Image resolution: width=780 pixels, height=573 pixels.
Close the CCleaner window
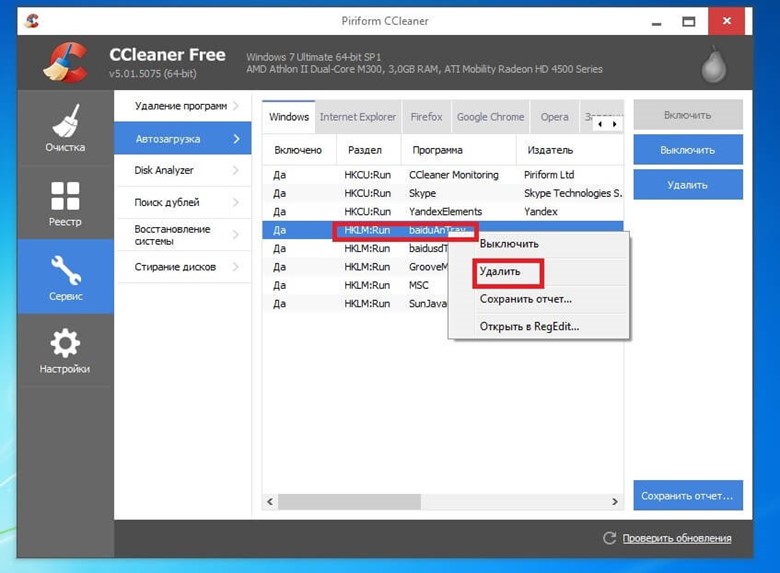[726, 21]
